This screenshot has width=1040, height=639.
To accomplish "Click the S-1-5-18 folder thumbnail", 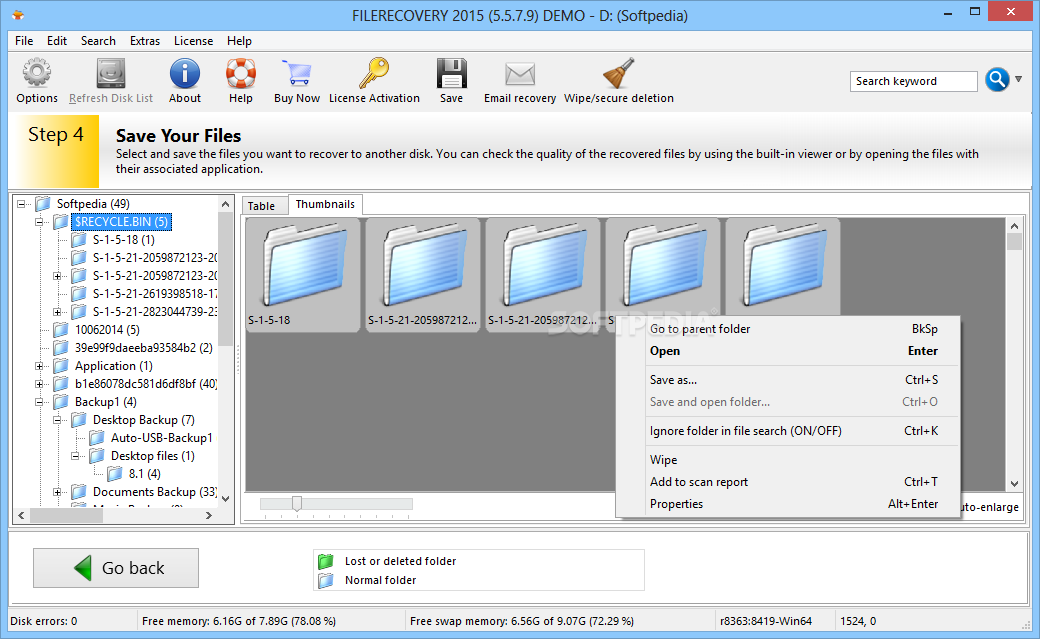I will pyautogui.click(x=302, y=275).
